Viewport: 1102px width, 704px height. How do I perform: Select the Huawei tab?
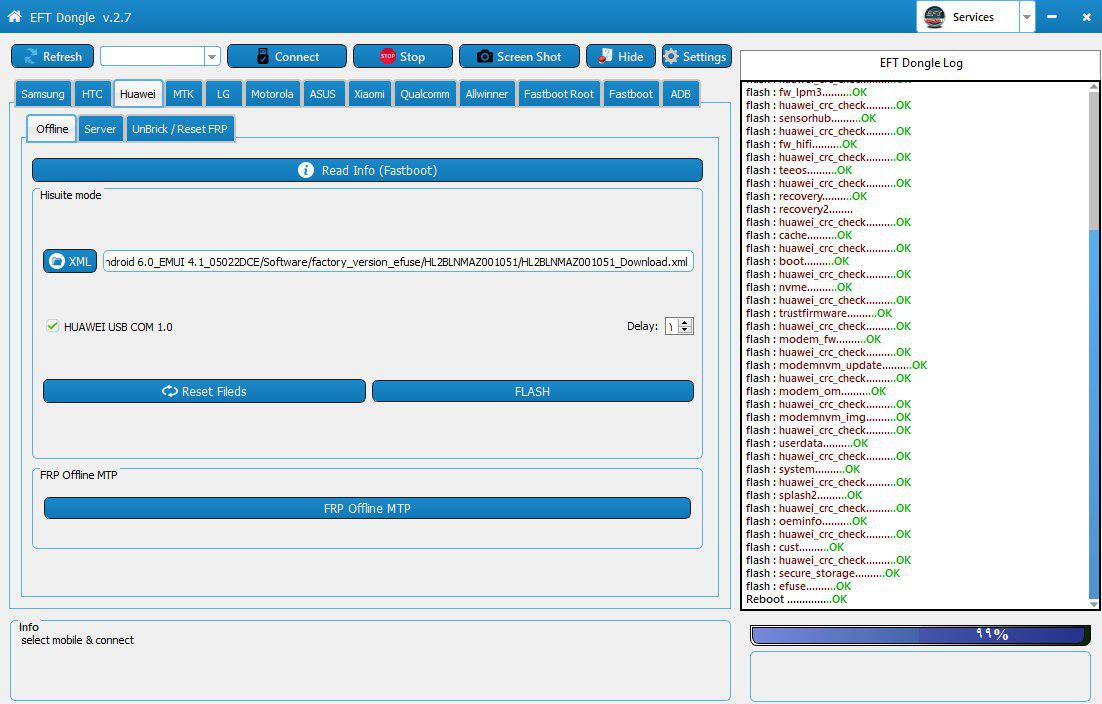click(x=138, y=93)
